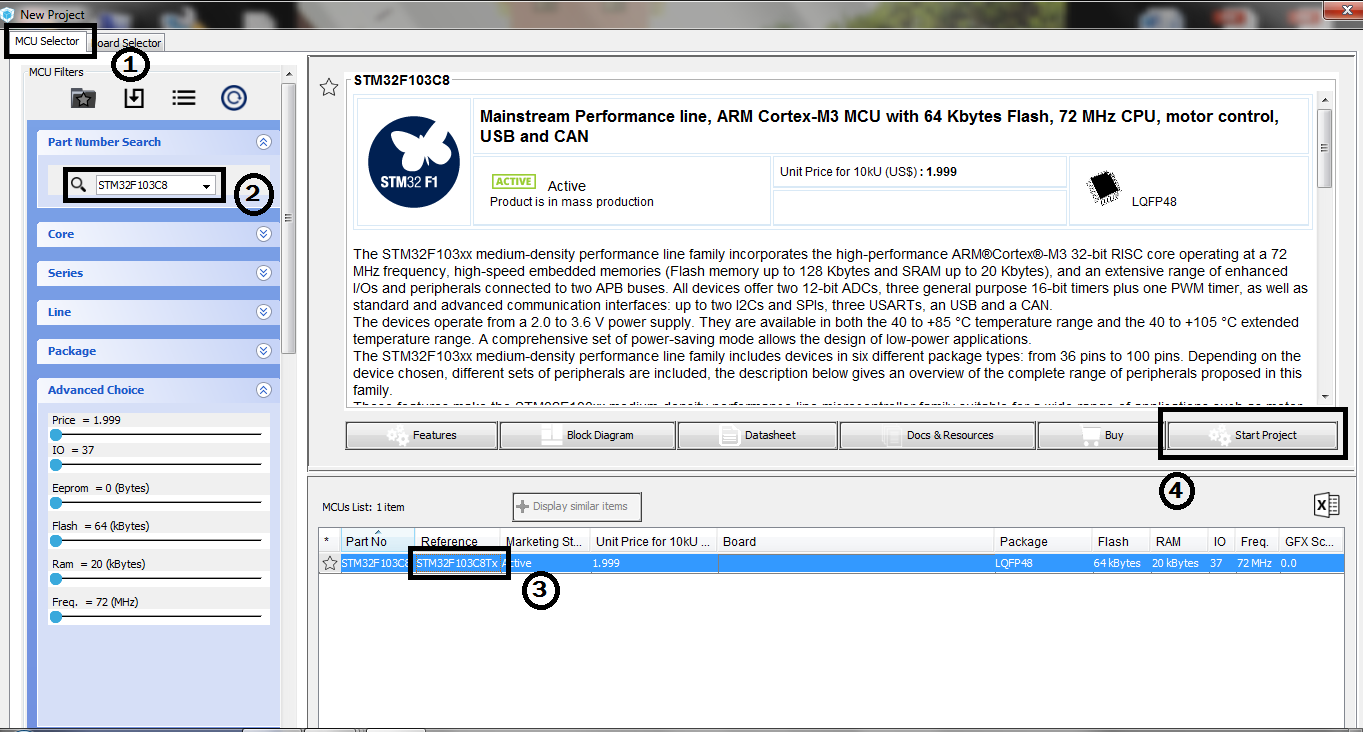1363x732 pixels.
Task: Click the Eeprom slider handle
Action: pos(56,503)
